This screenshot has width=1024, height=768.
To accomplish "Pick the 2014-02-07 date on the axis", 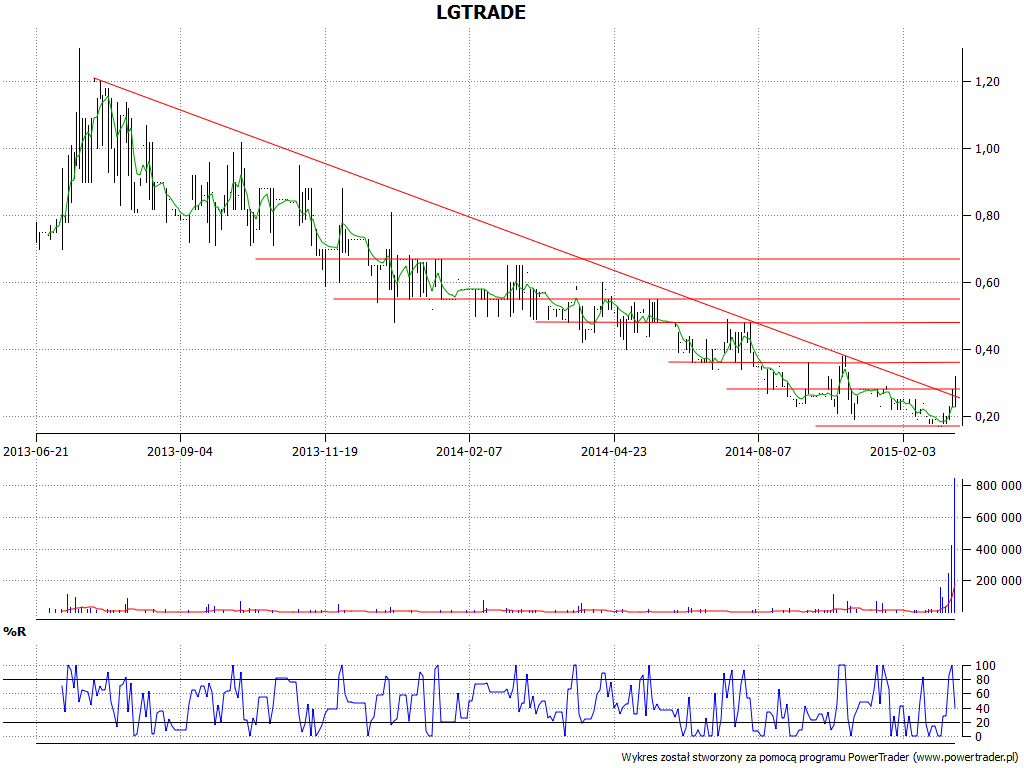I will [x=469, y=451].
